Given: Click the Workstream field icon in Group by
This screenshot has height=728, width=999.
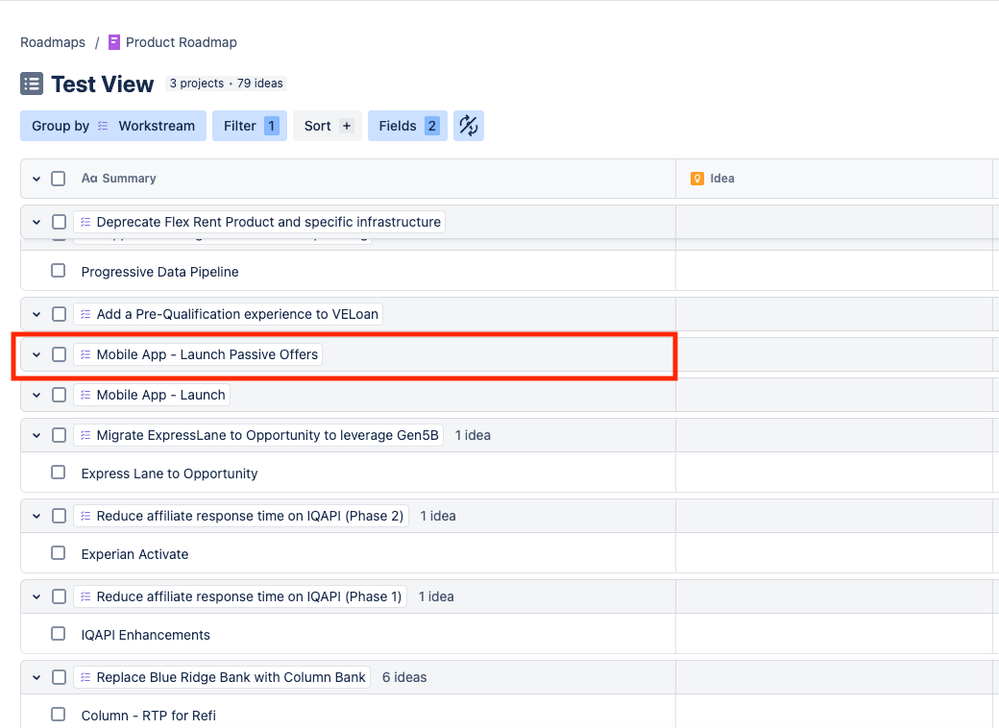Looking at the screenshot, I should pyautogui.click(x=103, y=126).
